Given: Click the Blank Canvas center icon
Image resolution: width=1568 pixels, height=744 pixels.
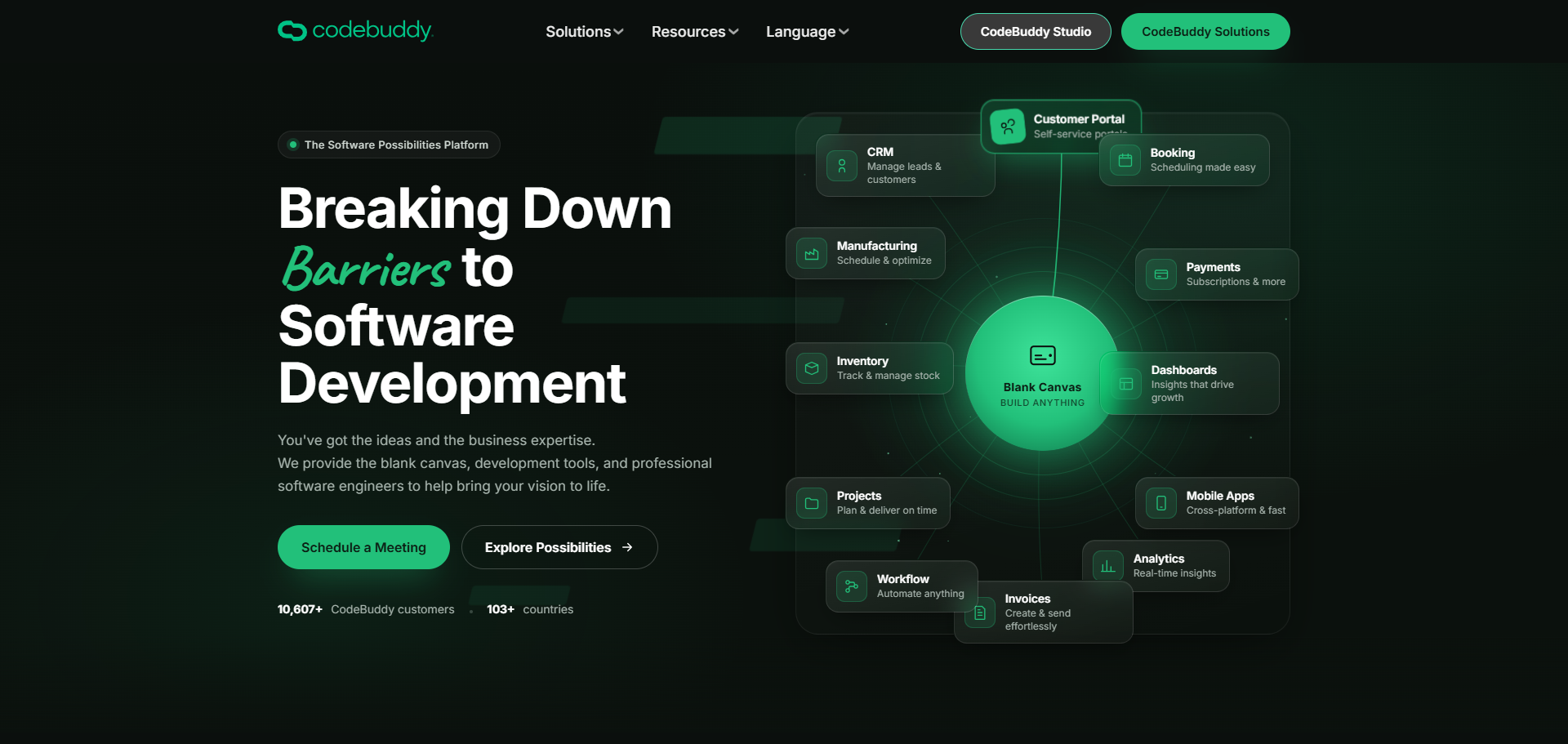Looking at the screenshot, I should [1043, 355].
